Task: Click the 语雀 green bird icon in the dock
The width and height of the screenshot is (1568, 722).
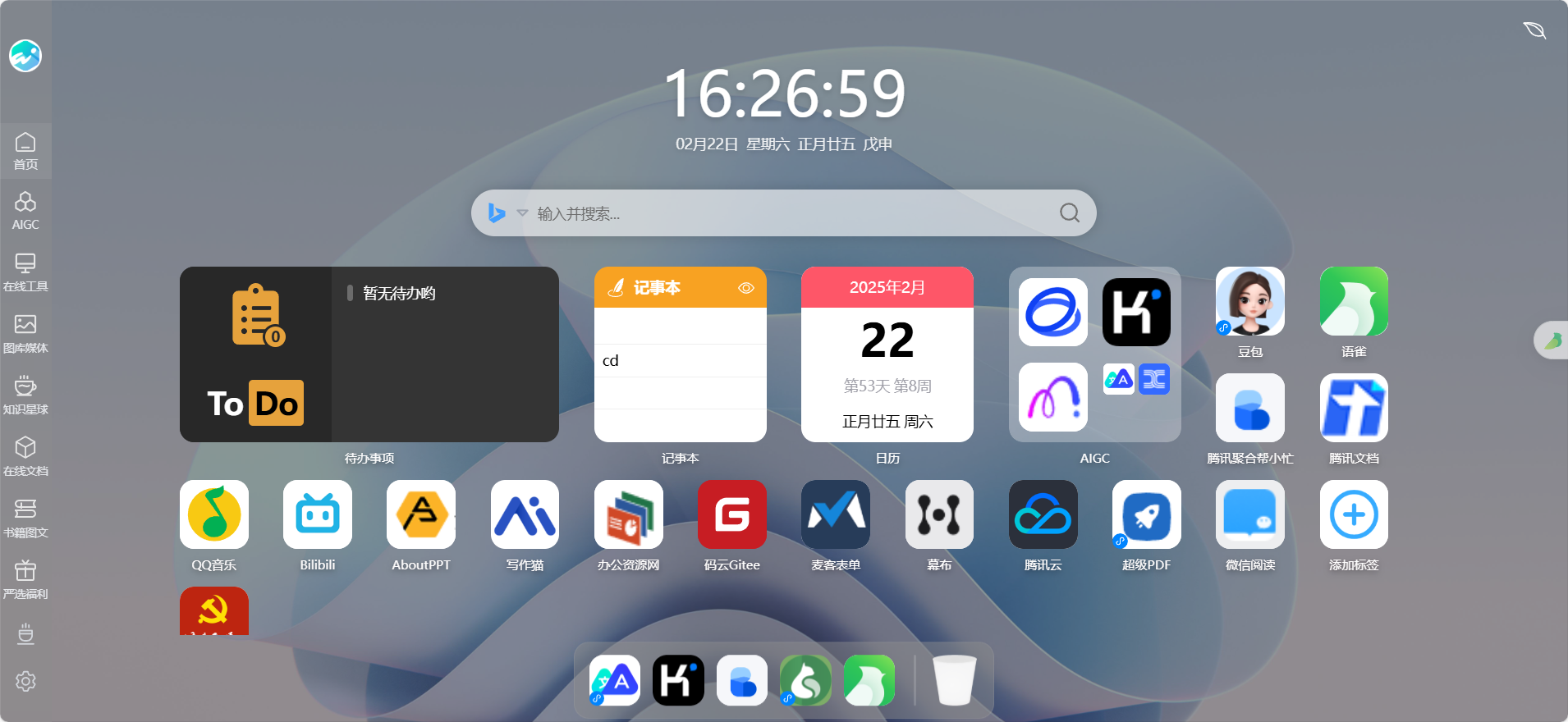Action: coord(869,680)
